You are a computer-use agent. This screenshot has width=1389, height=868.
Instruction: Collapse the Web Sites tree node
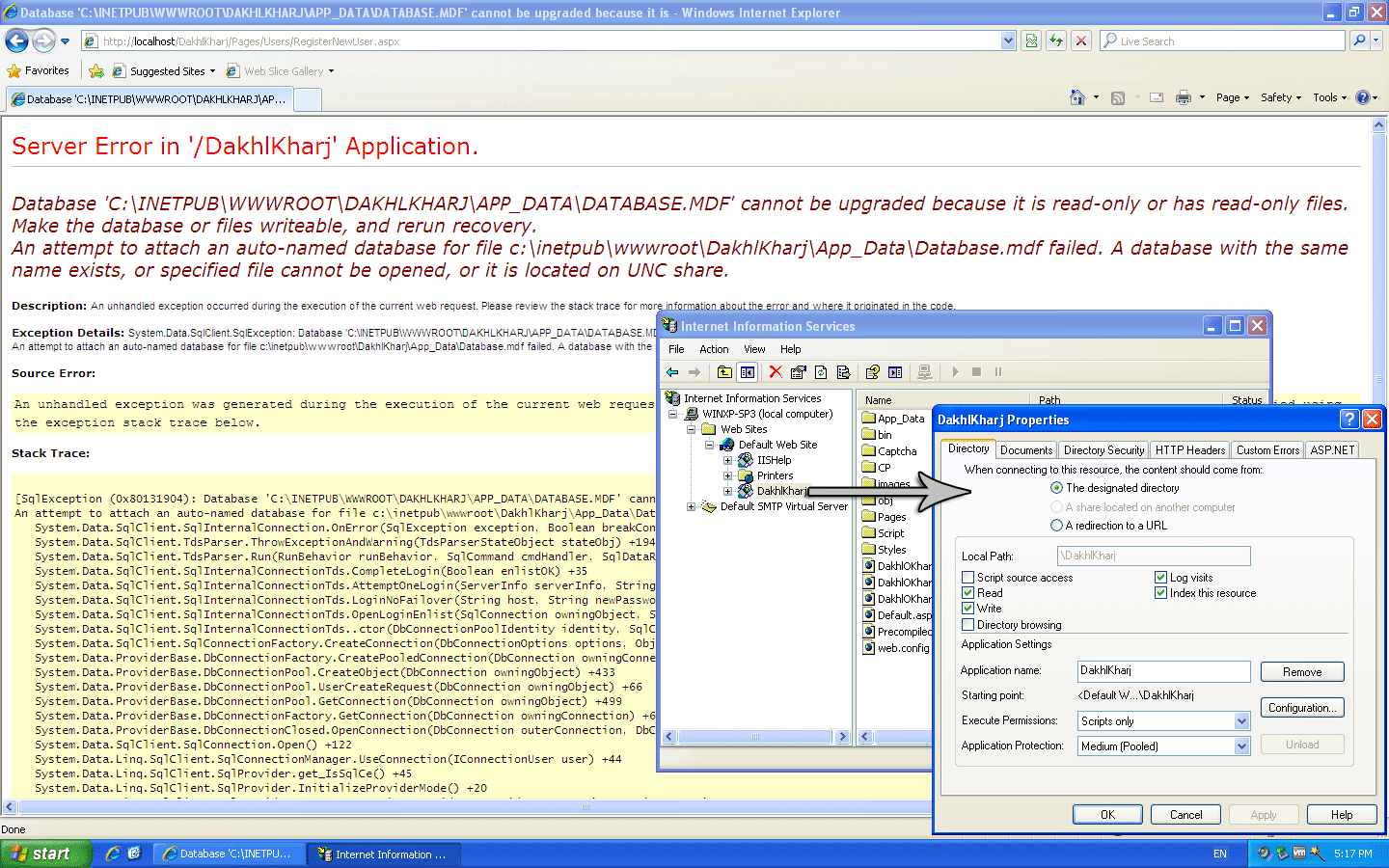pyautogui.click(x=691, y=429)
